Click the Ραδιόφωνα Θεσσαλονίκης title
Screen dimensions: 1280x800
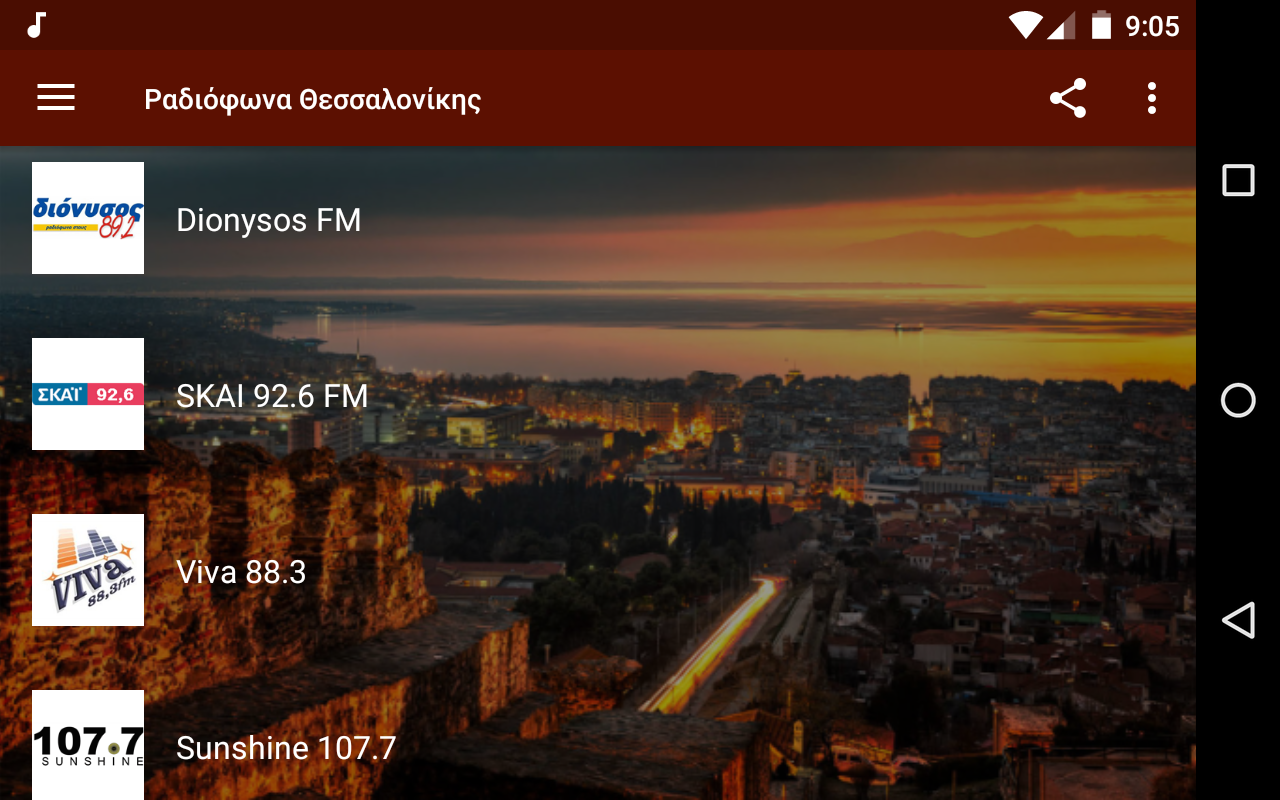tap(313, 100)
